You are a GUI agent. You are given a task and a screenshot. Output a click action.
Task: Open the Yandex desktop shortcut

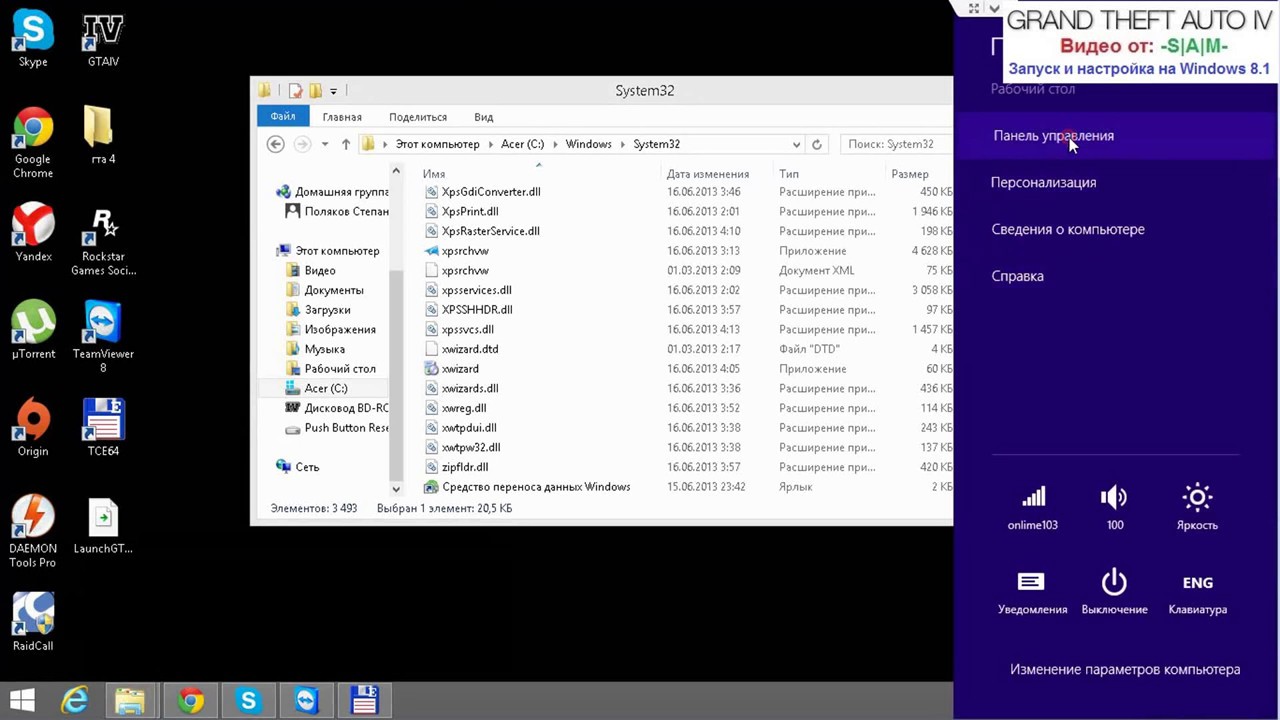click(33, 232)
